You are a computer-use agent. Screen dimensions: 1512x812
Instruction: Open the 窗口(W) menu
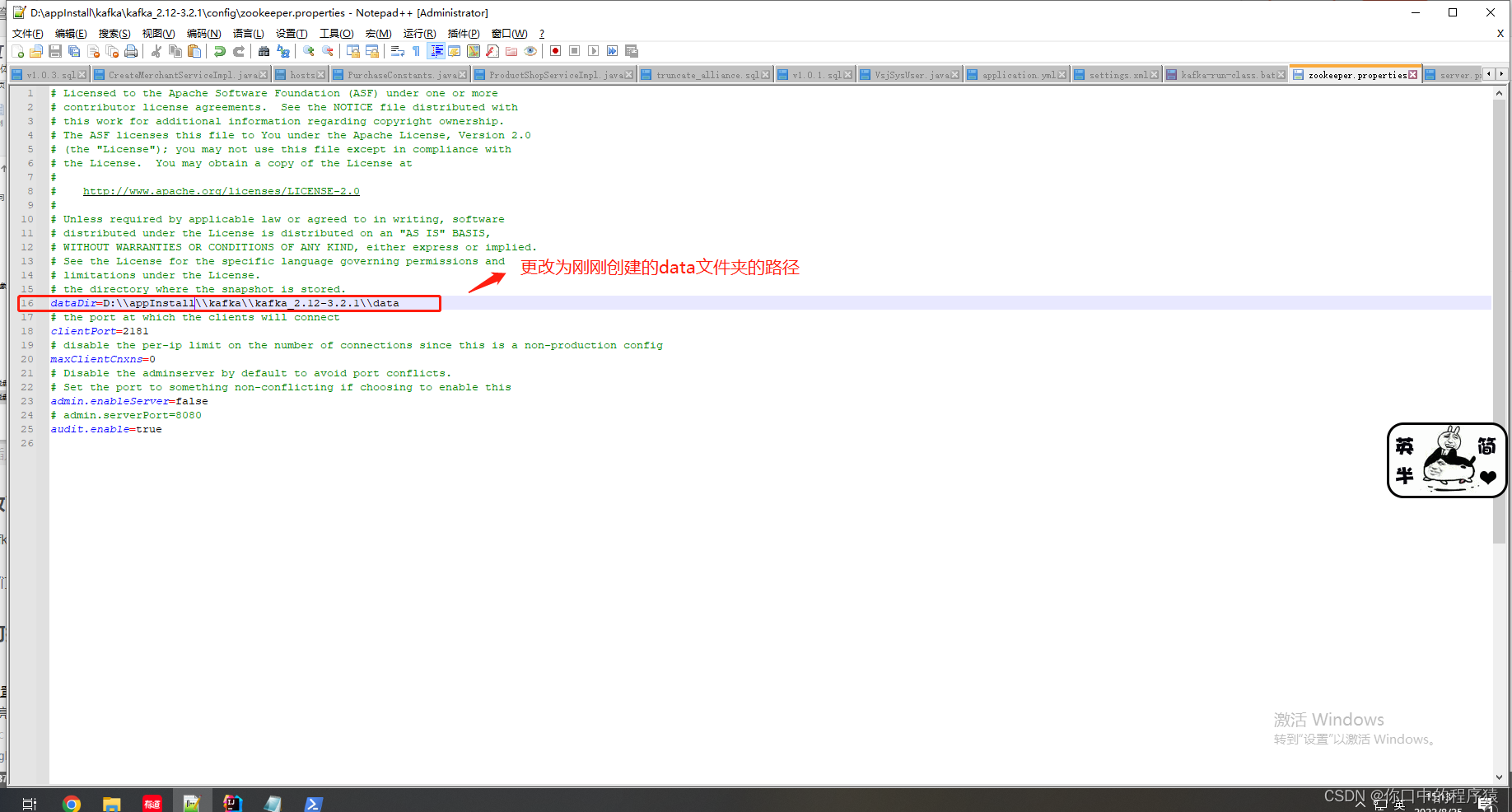509,34
